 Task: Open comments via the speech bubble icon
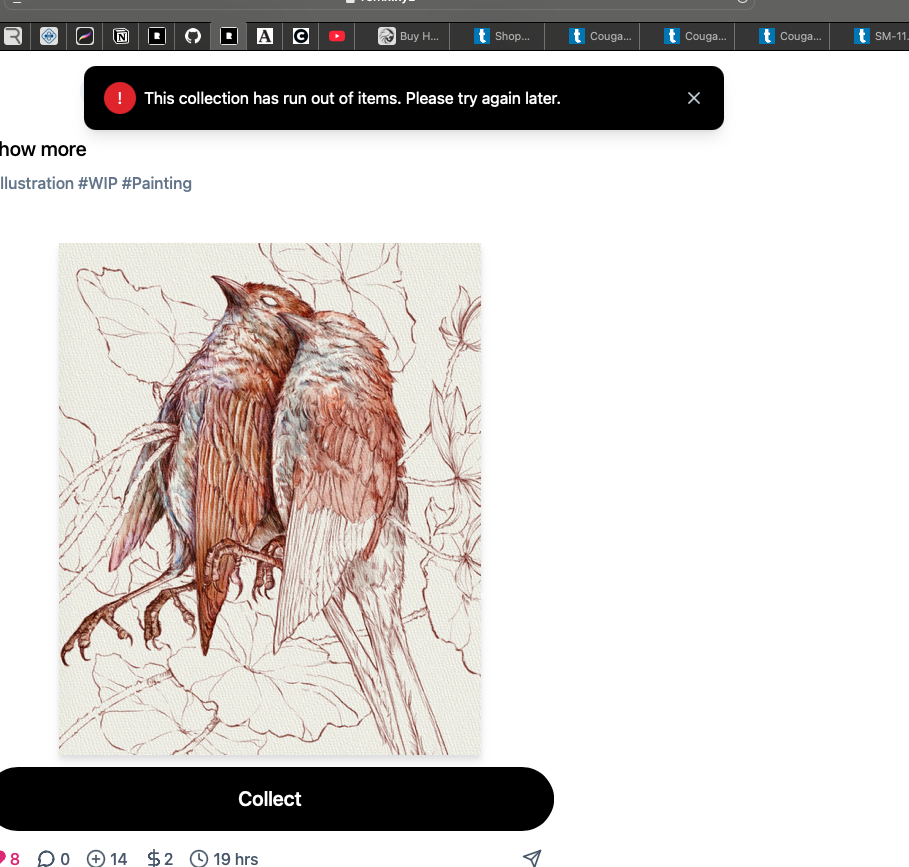[46, 858]
